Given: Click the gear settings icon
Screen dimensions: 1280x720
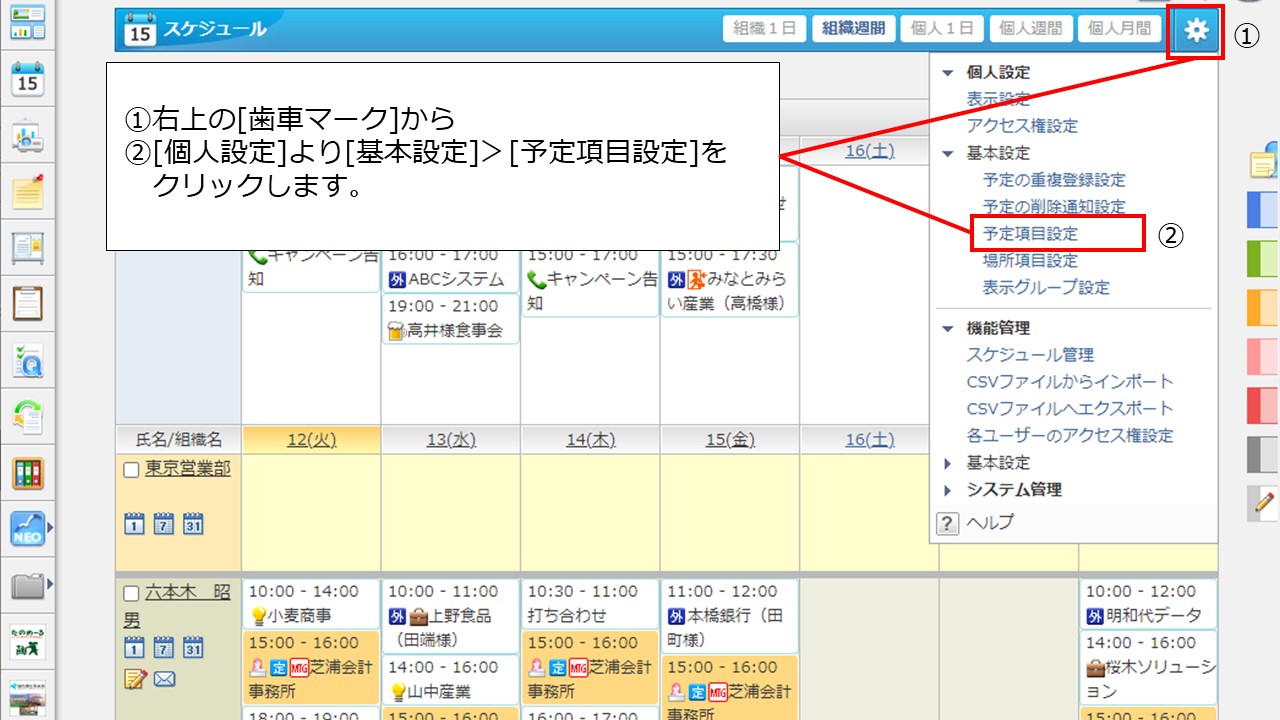Looking at the screenshot, I should 1196,31.
